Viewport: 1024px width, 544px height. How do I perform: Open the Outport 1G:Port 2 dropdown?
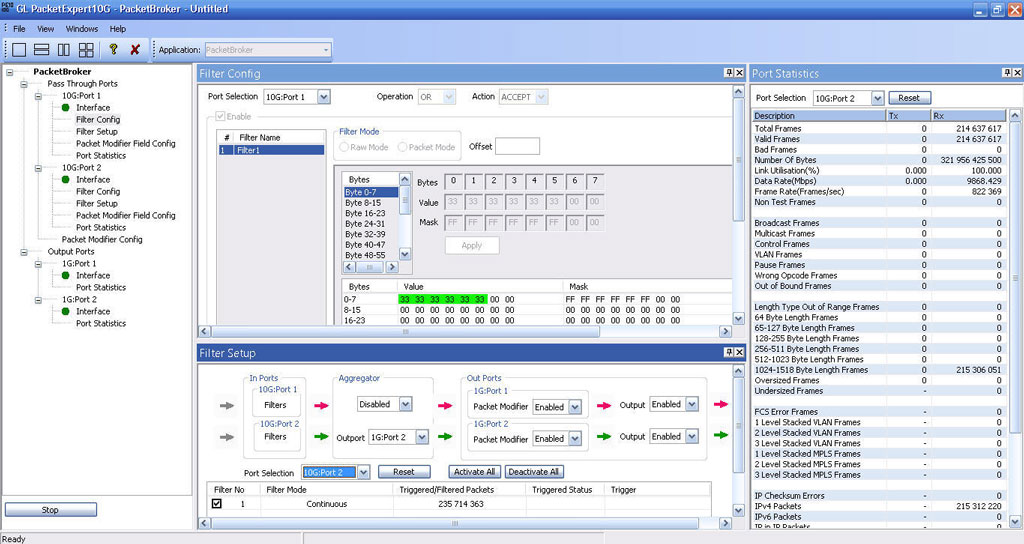click(x=422, y=437)
